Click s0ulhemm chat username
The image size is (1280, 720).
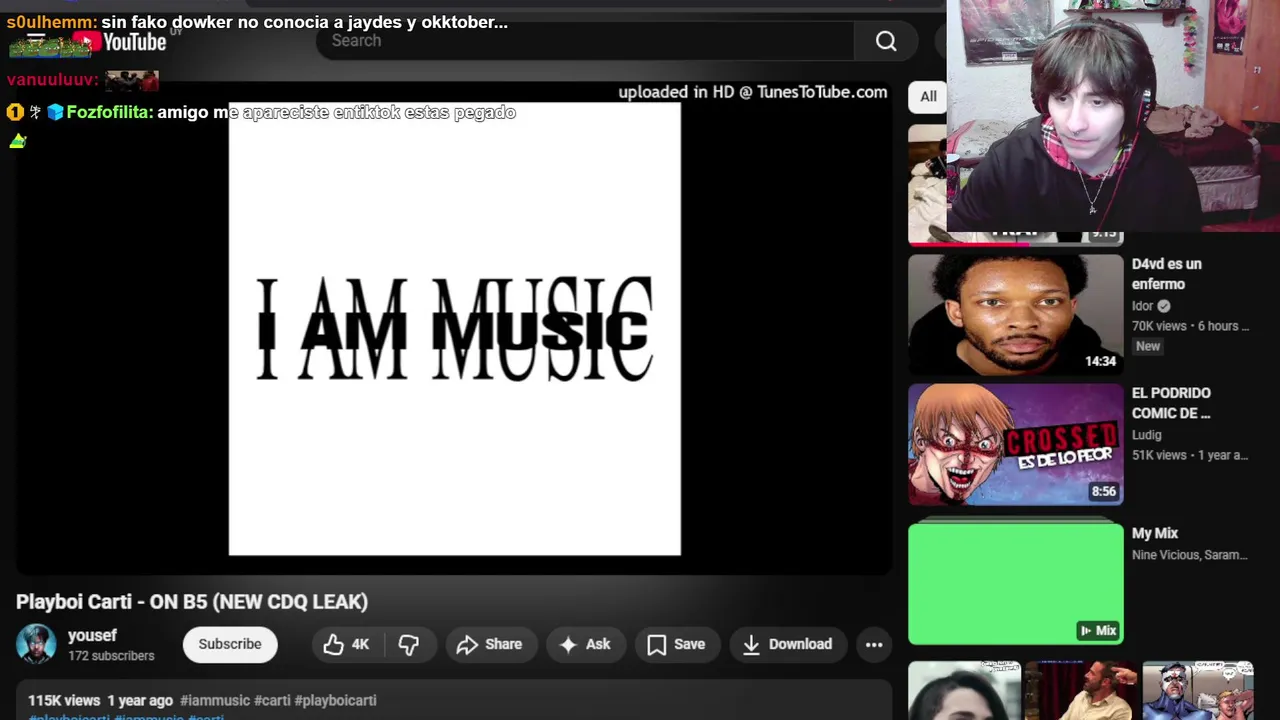pyautogui.click(x=52, y=22)
